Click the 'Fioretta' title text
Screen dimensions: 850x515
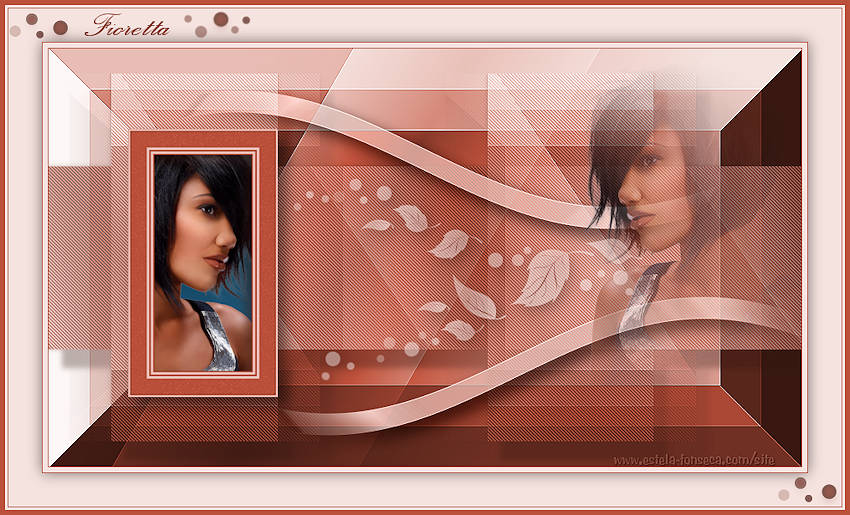pos(127,25)
